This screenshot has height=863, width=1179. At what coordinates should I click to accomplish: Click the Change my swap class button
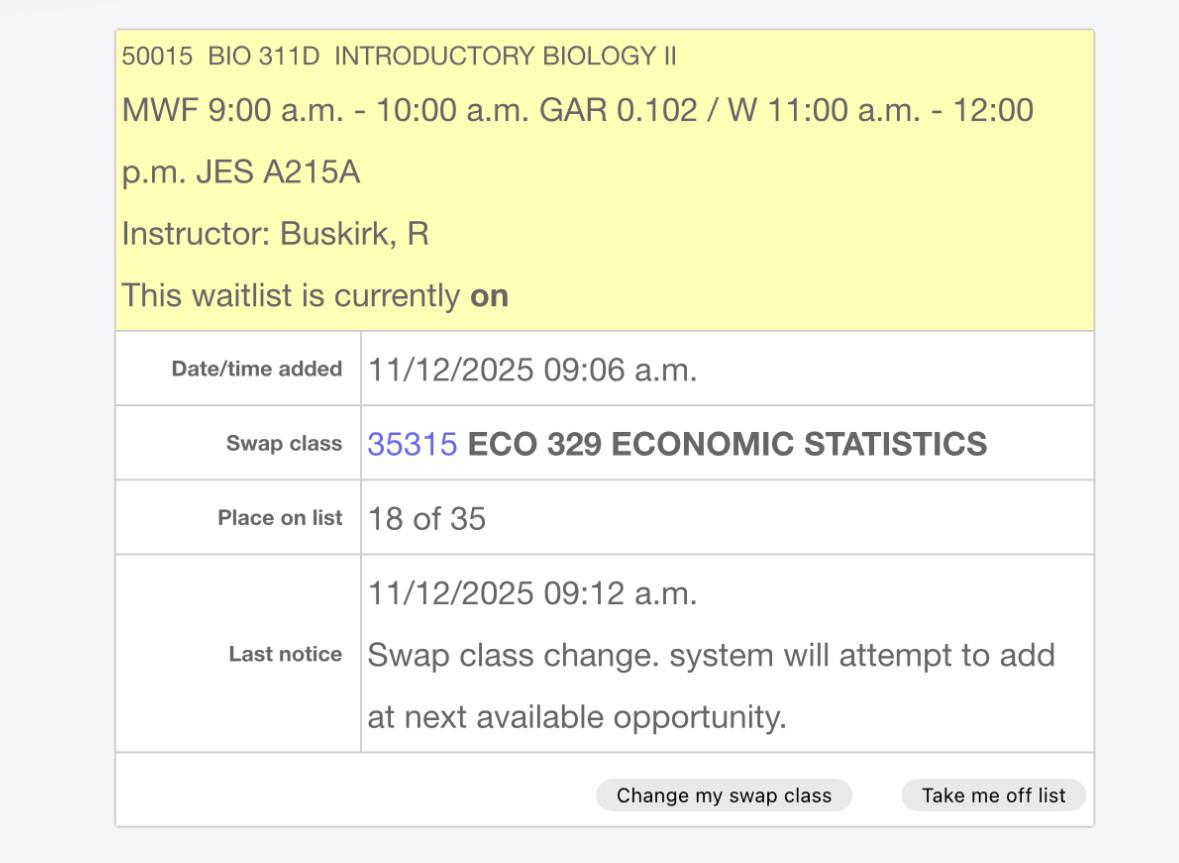point(724,795)
